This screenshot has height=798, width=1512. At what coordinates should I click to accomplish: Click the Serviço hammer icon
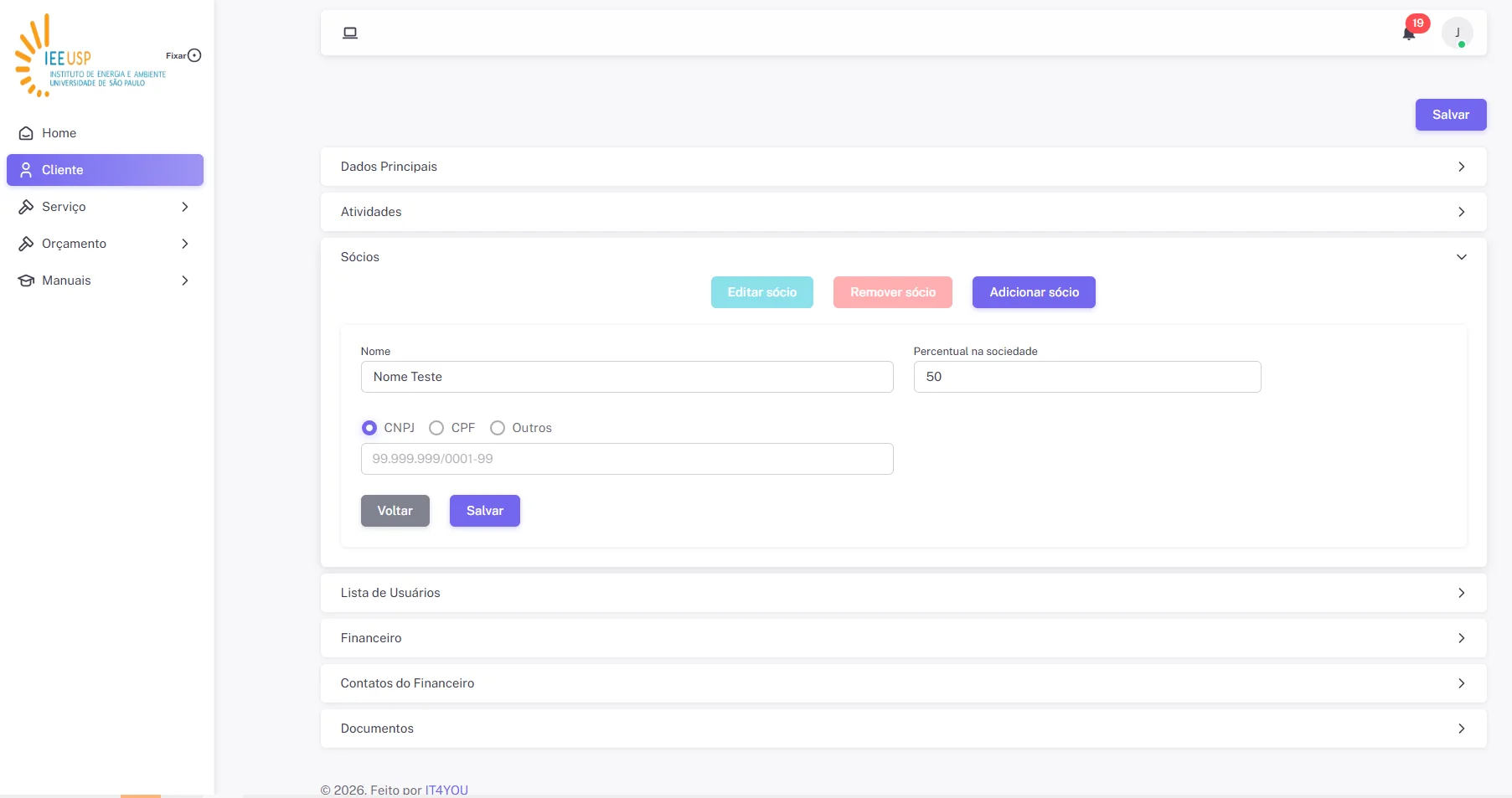(x=26, y=207)
